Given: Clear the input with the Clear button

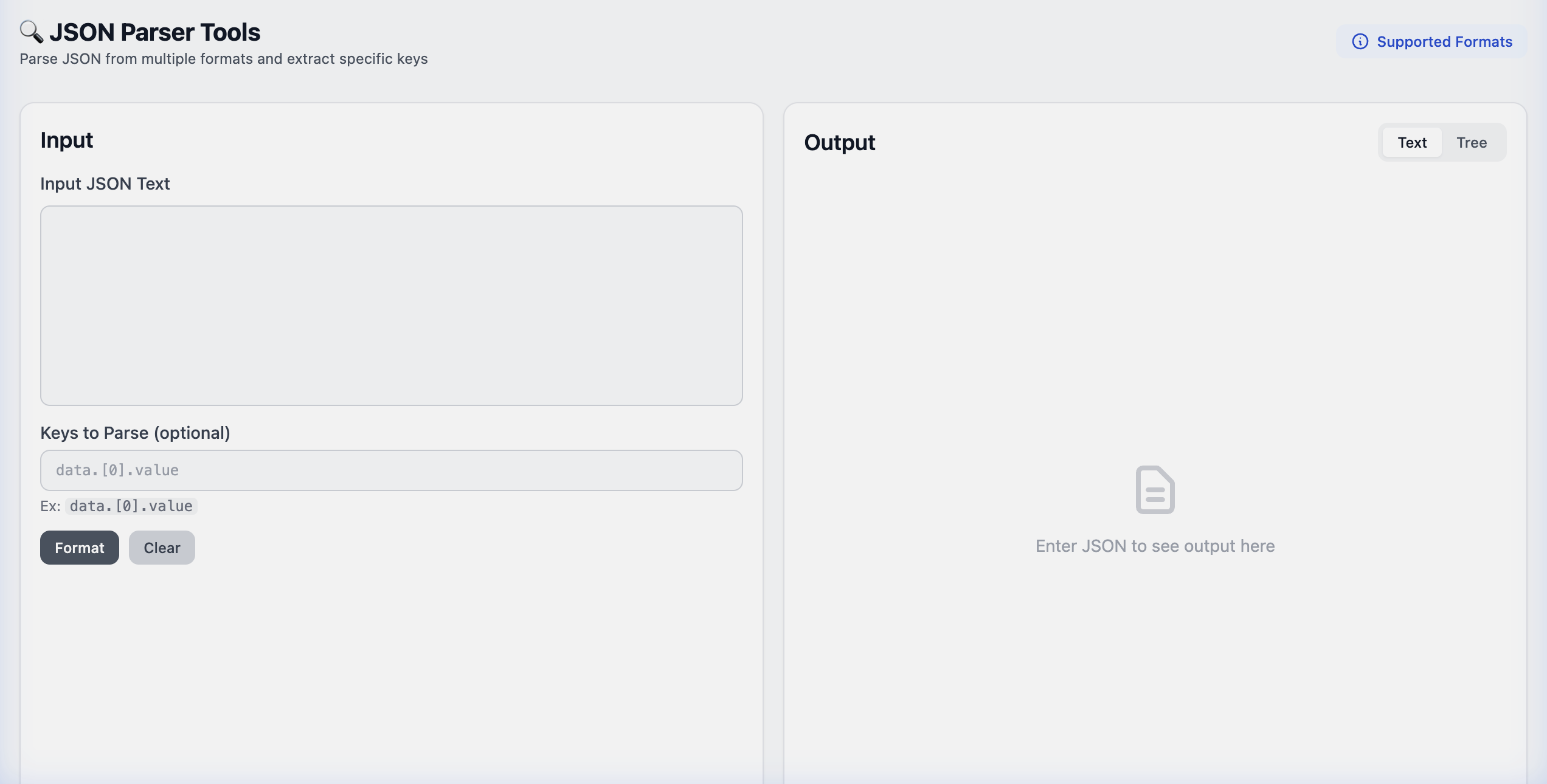Looking at the screenshot, I should [x=161, y=547].
